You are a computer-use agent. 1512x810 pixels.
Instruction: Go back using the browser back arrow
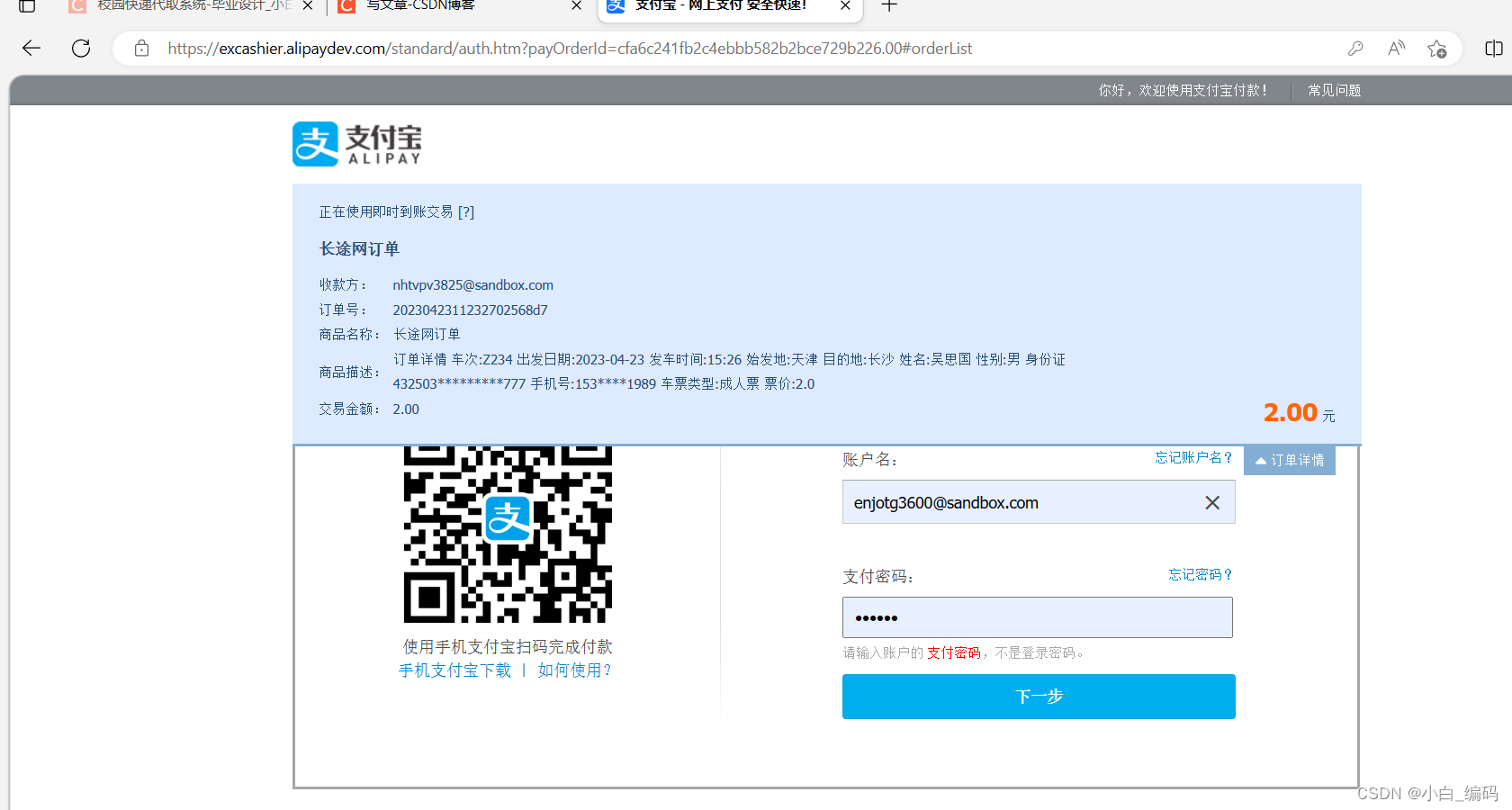tap(31, 49)
